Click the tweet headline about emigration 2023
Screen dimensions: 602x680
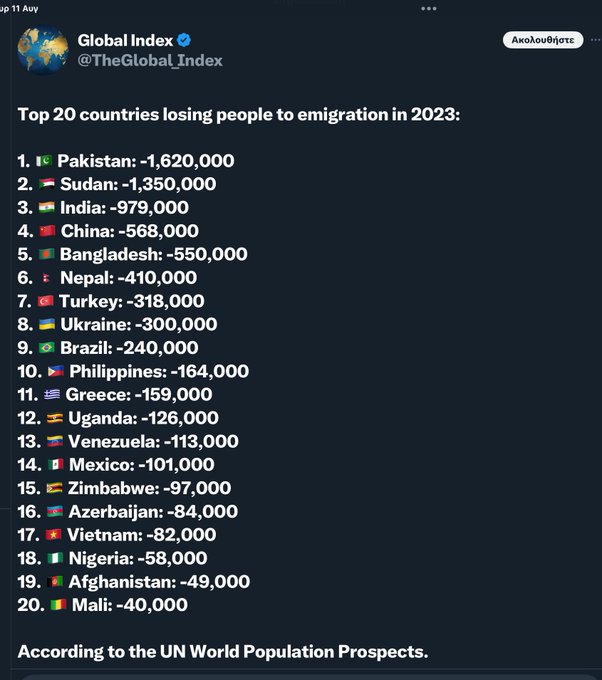pyautogui.click(x=239, y=114)
